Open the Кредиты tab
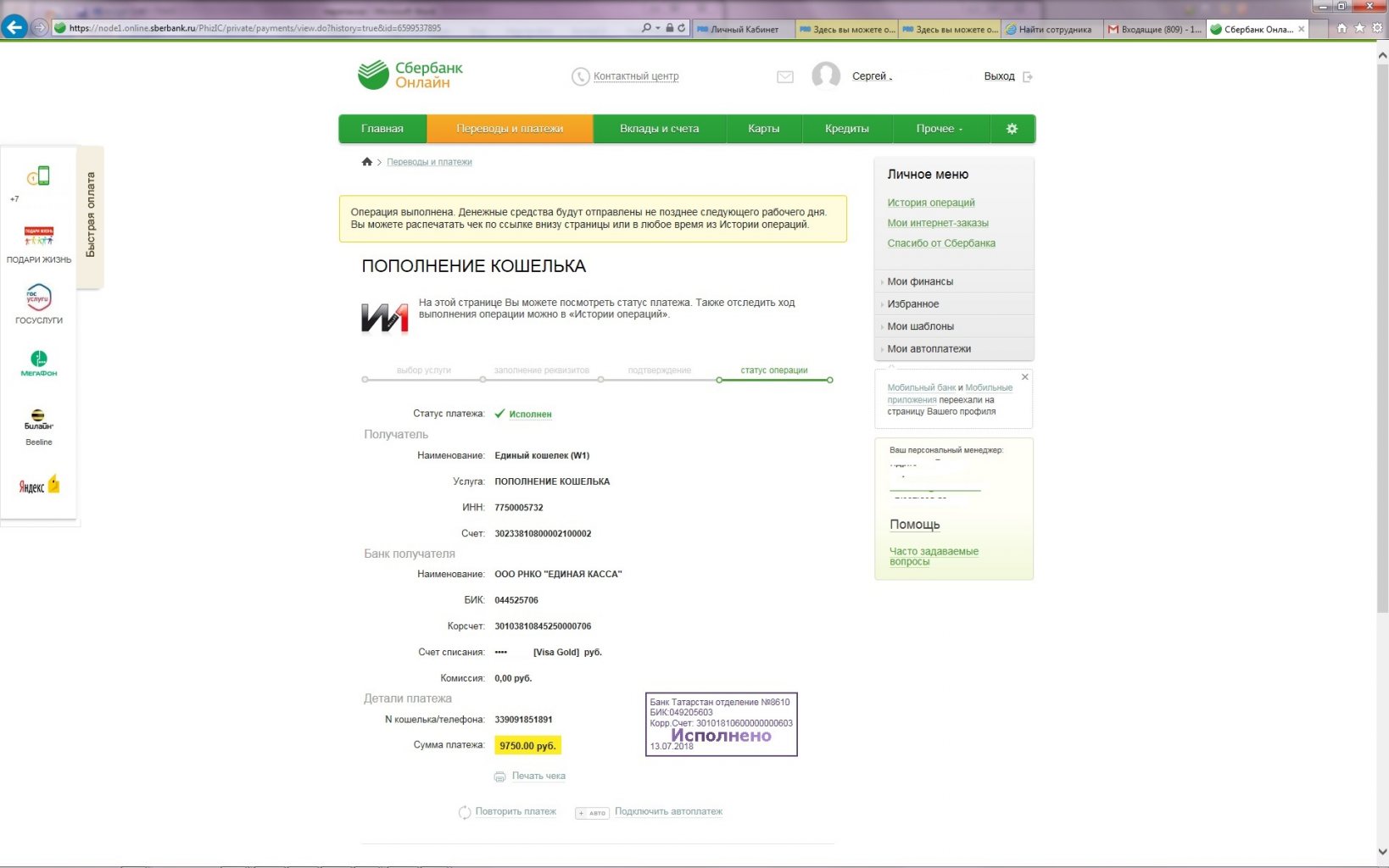The image size is (1389, 868). pyautogui.click(x=847, y=129)
